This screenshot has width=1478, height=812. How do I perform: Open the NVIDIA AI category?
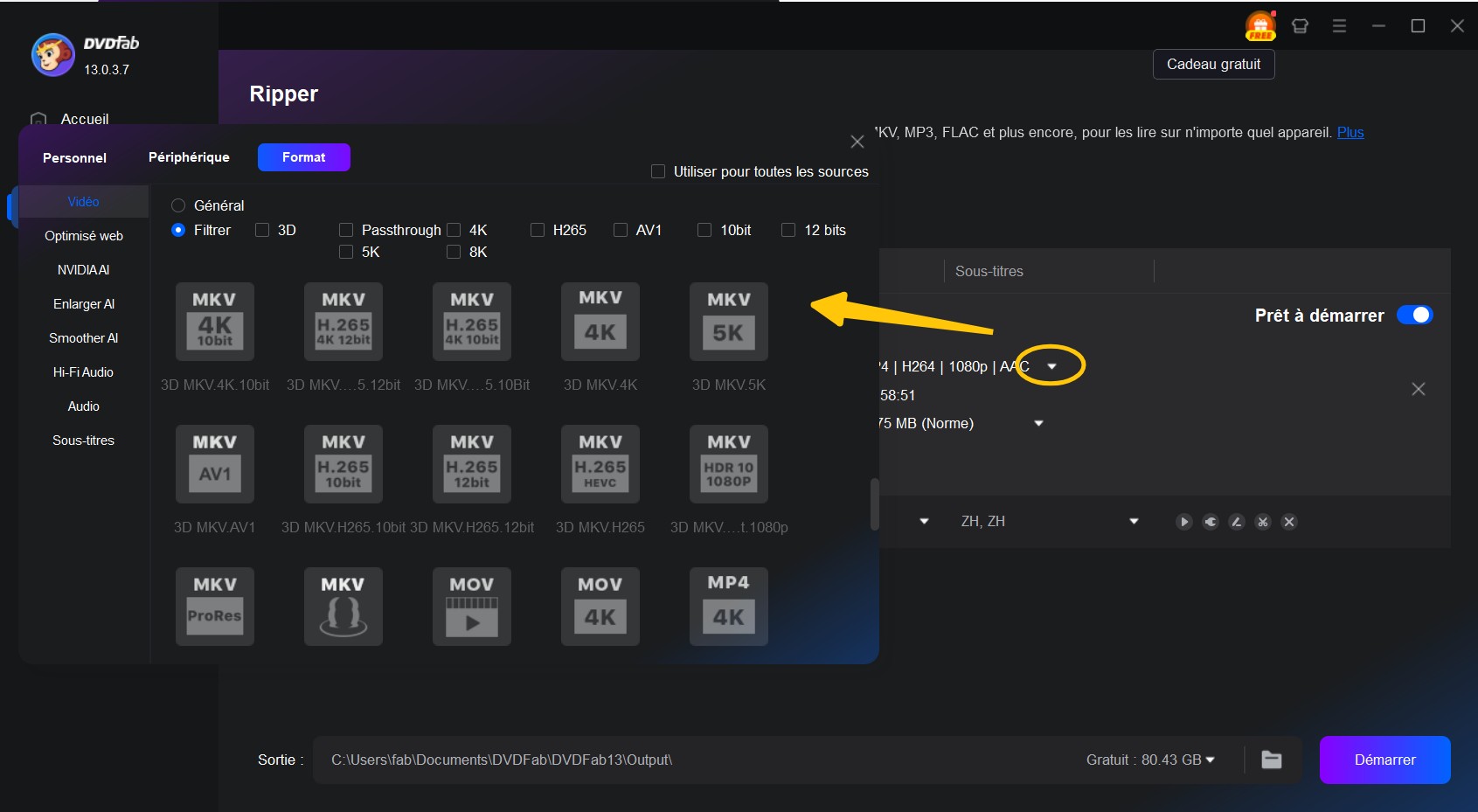pyautogui.click(x=84, y=270)
